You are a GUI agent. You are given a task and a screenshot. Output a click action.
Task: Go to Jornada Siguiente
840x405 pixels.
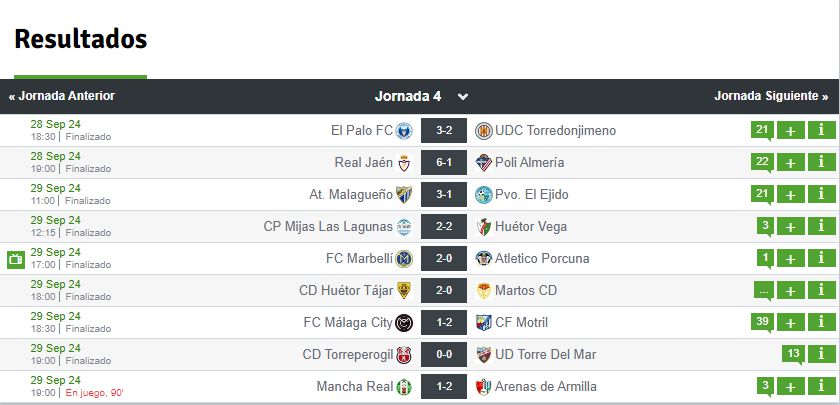pyautogui.click(x=771, y=96)
